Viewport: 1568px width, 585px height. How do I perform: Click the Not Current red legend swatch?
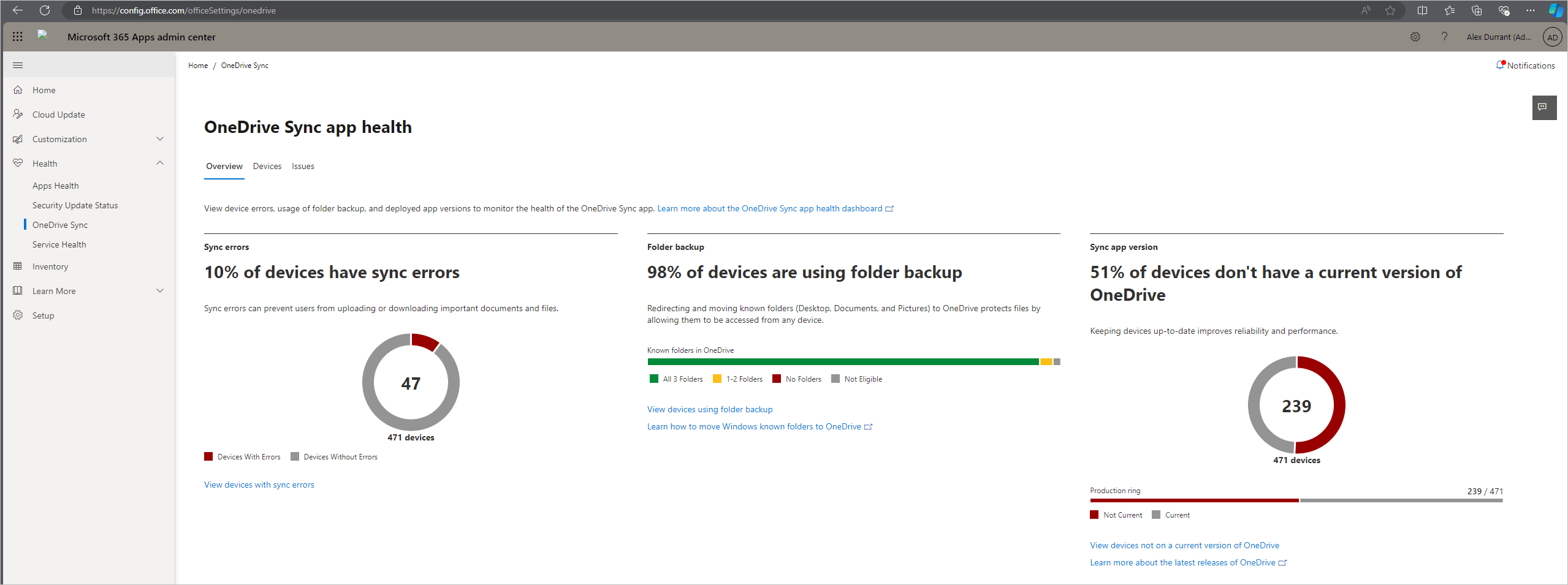point(1094,515)
